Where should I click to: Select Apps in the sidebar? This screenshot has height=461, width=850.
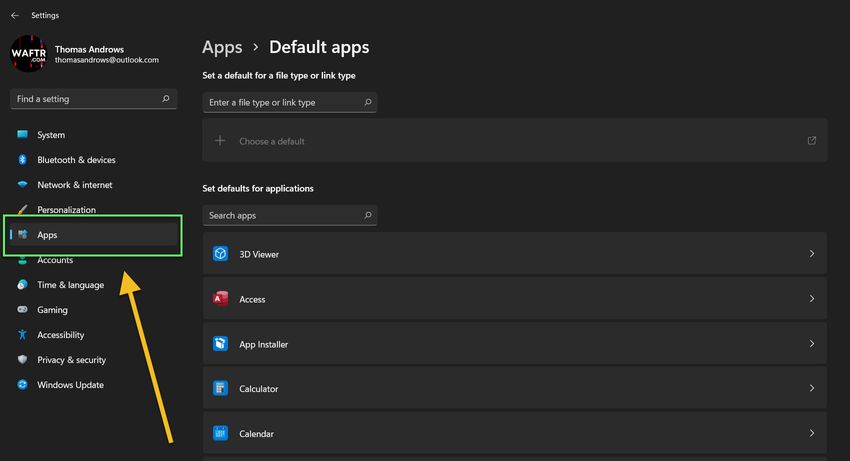[93, 234]
